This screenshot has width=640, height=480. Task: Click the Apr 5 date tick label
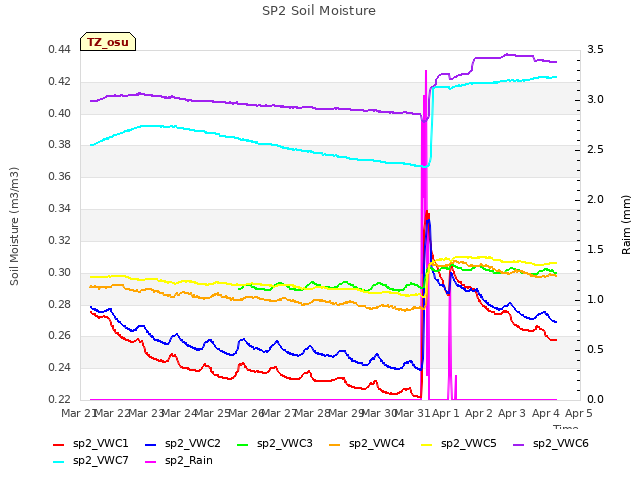click(578, 414)
